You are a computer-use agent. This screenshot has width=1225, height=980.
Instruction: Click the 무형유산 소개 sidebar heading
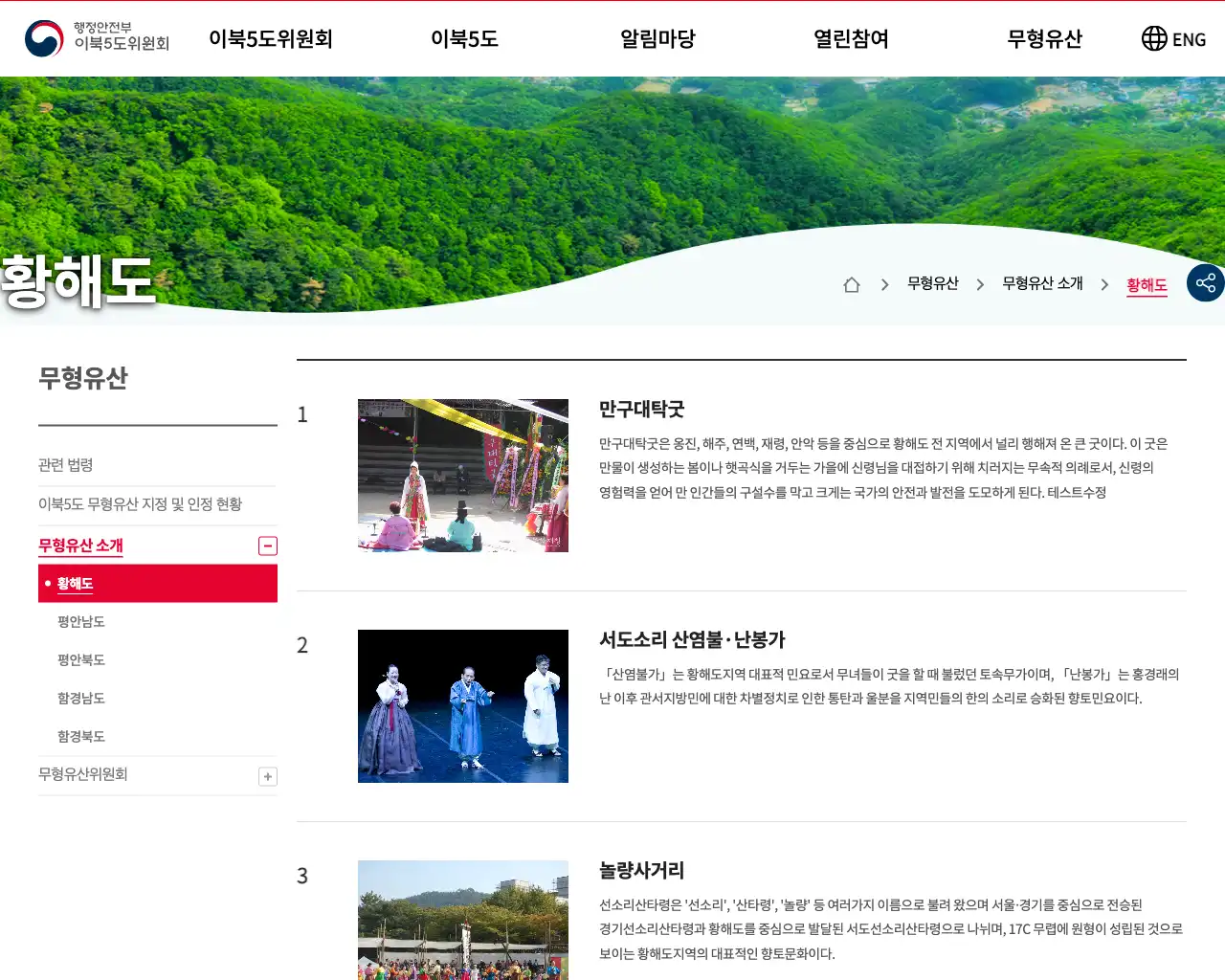[x=80, y=546]
